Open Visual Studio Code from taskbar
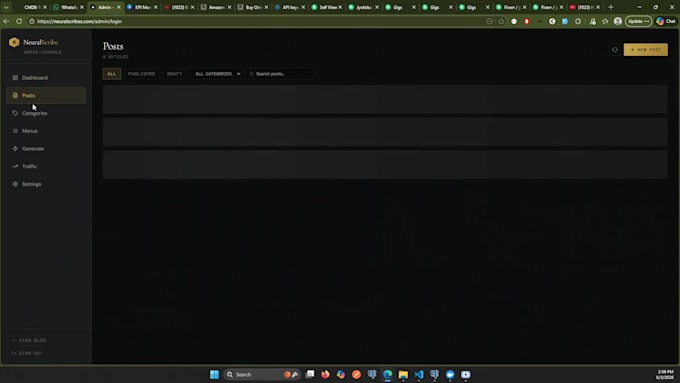 tap(419, 374)
